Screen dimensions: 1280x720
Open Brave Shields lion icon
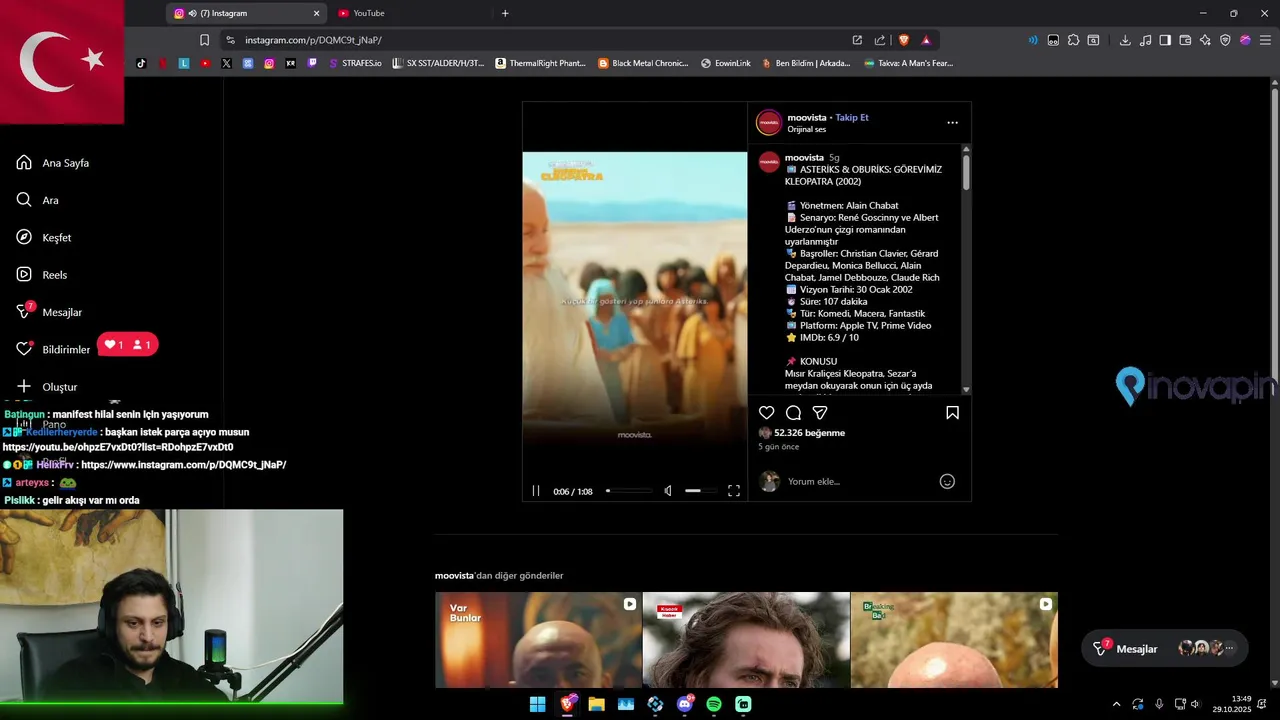[x=904, y=40]
